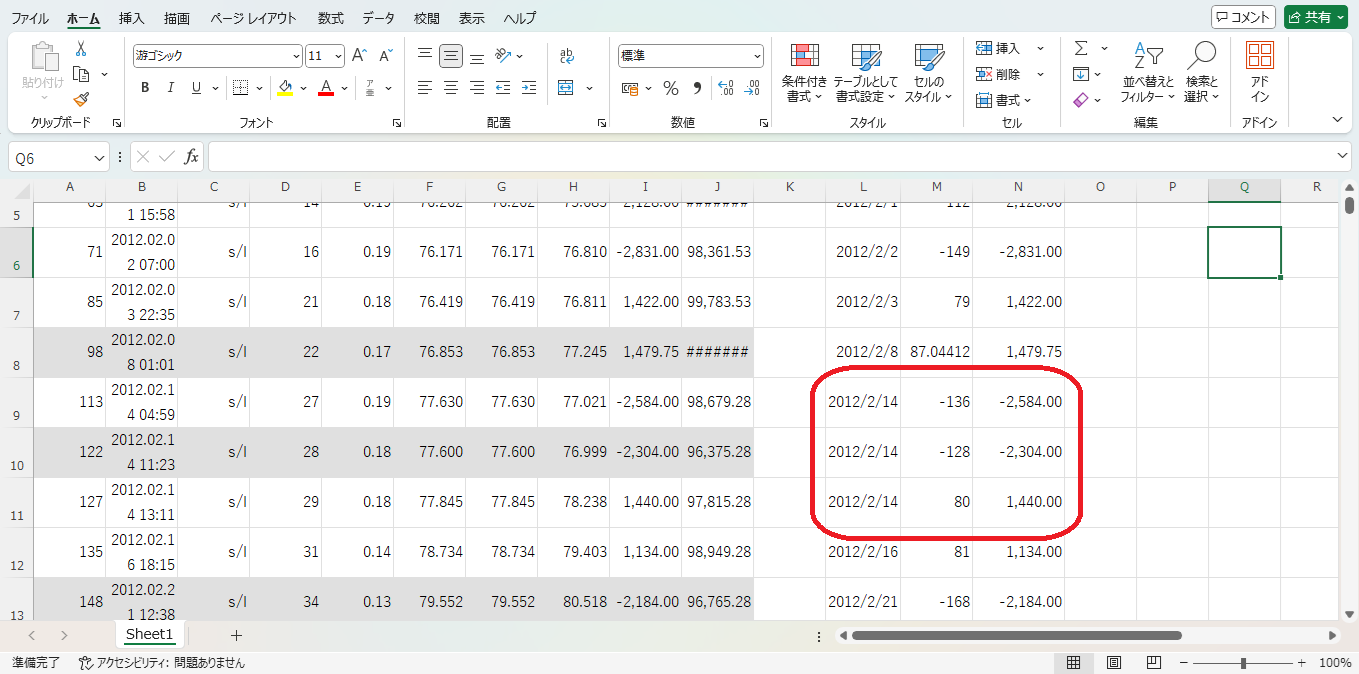1359x674 pixels.
Task: Switch to Page Layout view in status bar
Action: pos(1113,663)
